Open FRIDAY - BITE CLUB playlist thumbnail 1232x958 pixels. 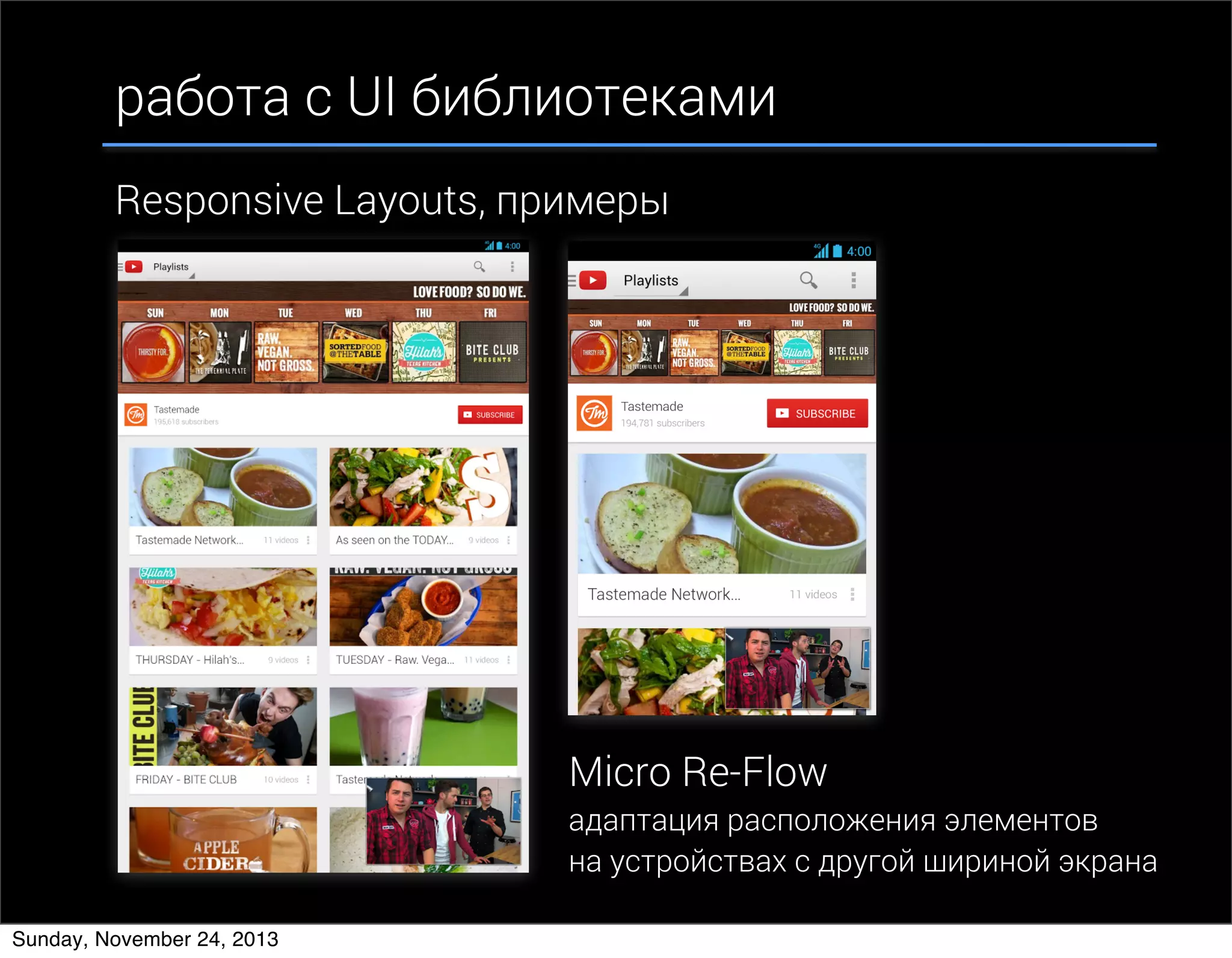click(x=223, y=726)
